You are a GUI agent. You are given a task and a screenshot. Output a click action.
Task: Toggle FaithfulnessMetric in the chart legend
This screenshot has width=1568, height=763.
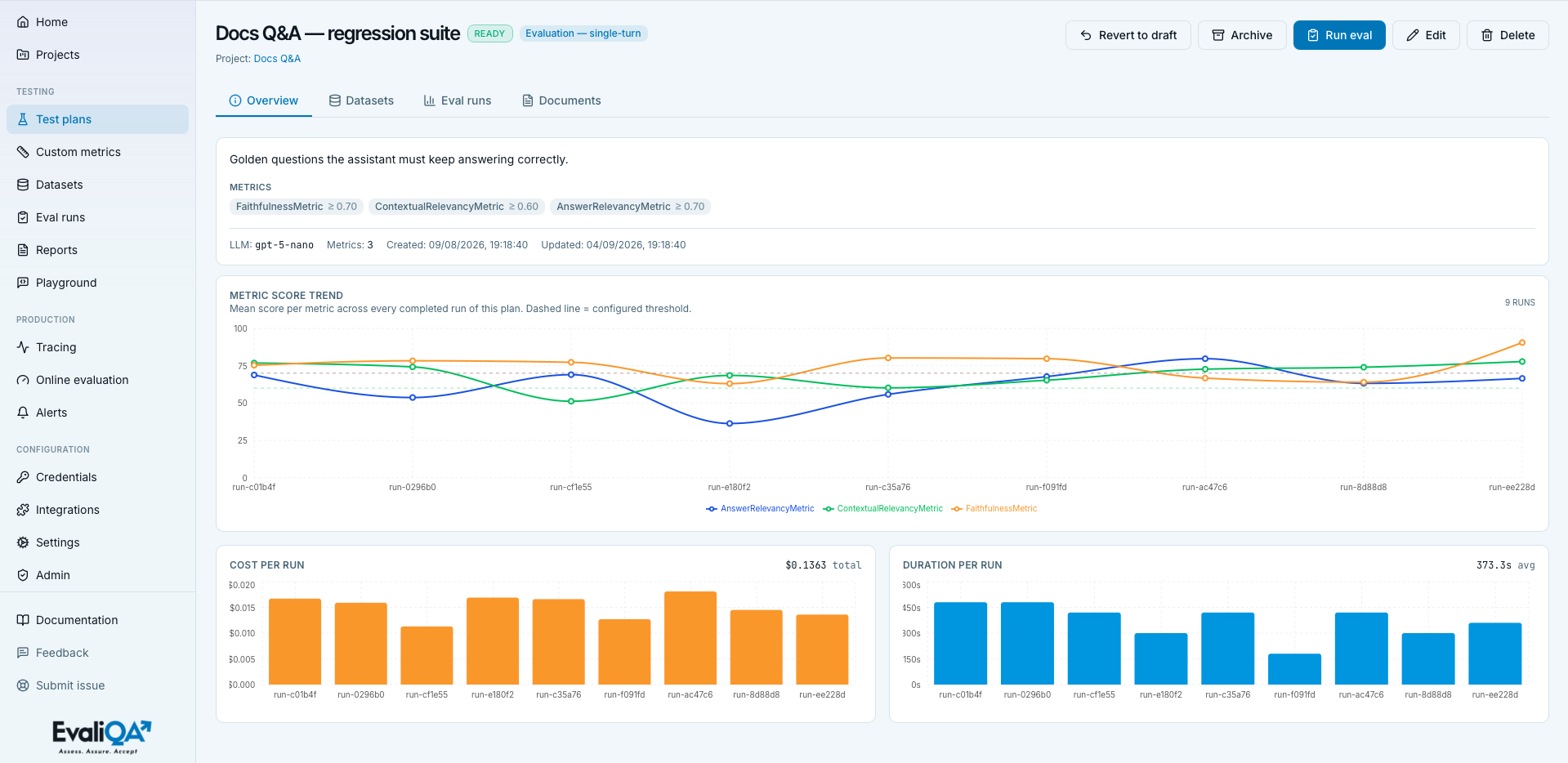(994, 509)
